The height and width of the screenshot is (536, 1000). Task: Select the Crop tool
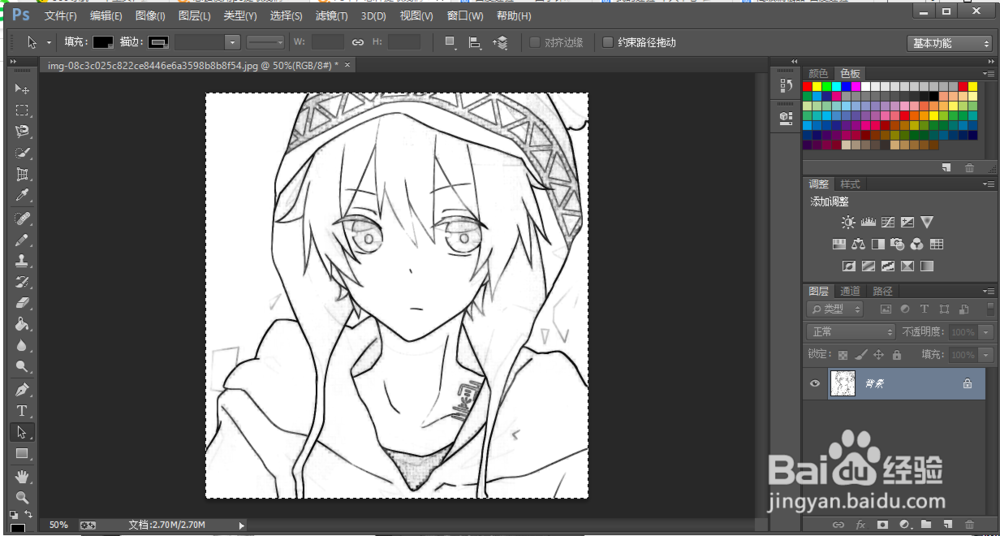pyautogui.click(x=22, y=174)
